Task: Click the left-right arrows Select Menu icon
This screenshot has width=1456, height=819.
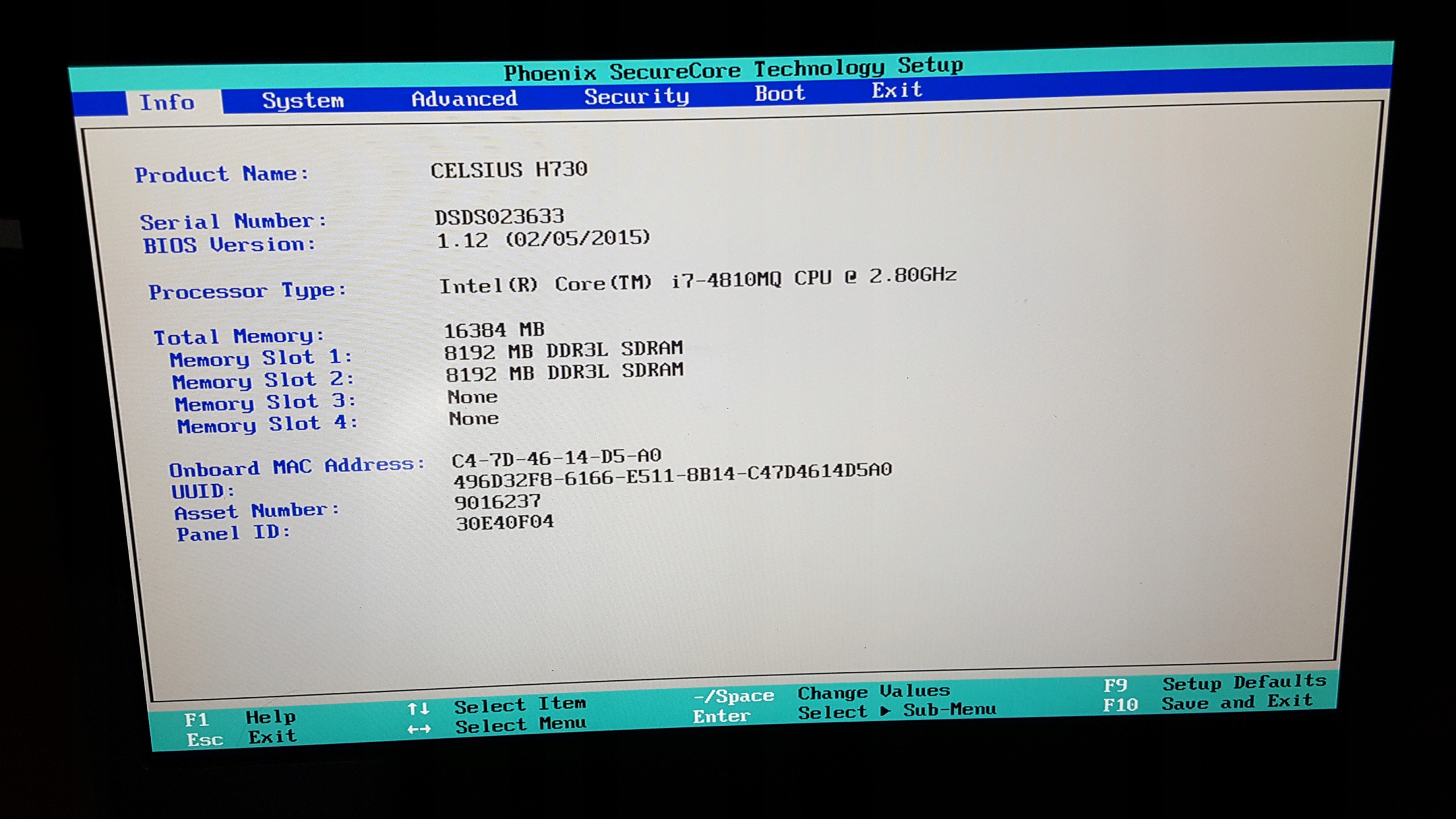Action: coord(419,729)
